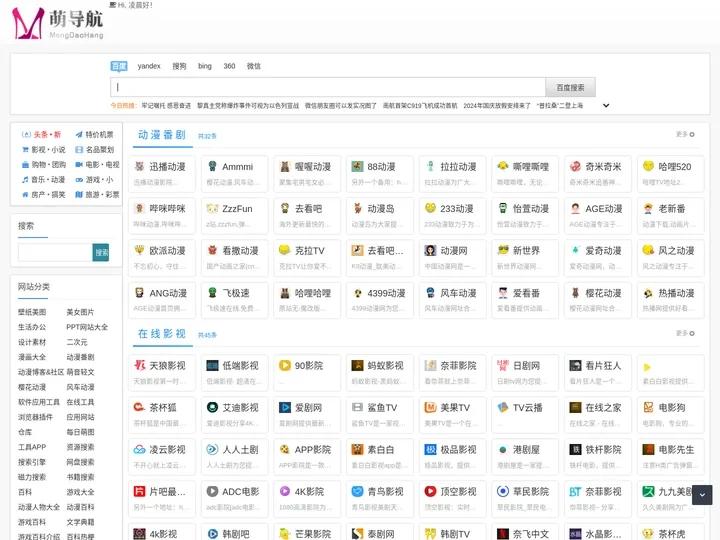This screenshot has width=720, height=540.
Task: Click the 百度搜索 button
Action: tap(570, 87)
